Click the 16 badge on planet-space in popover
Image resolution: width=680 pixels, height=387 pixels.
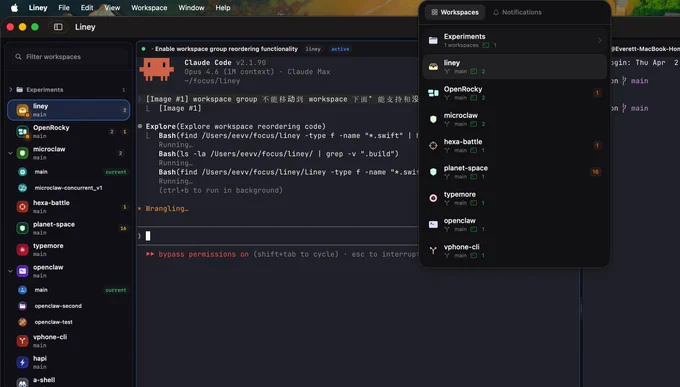coord(595,172)
